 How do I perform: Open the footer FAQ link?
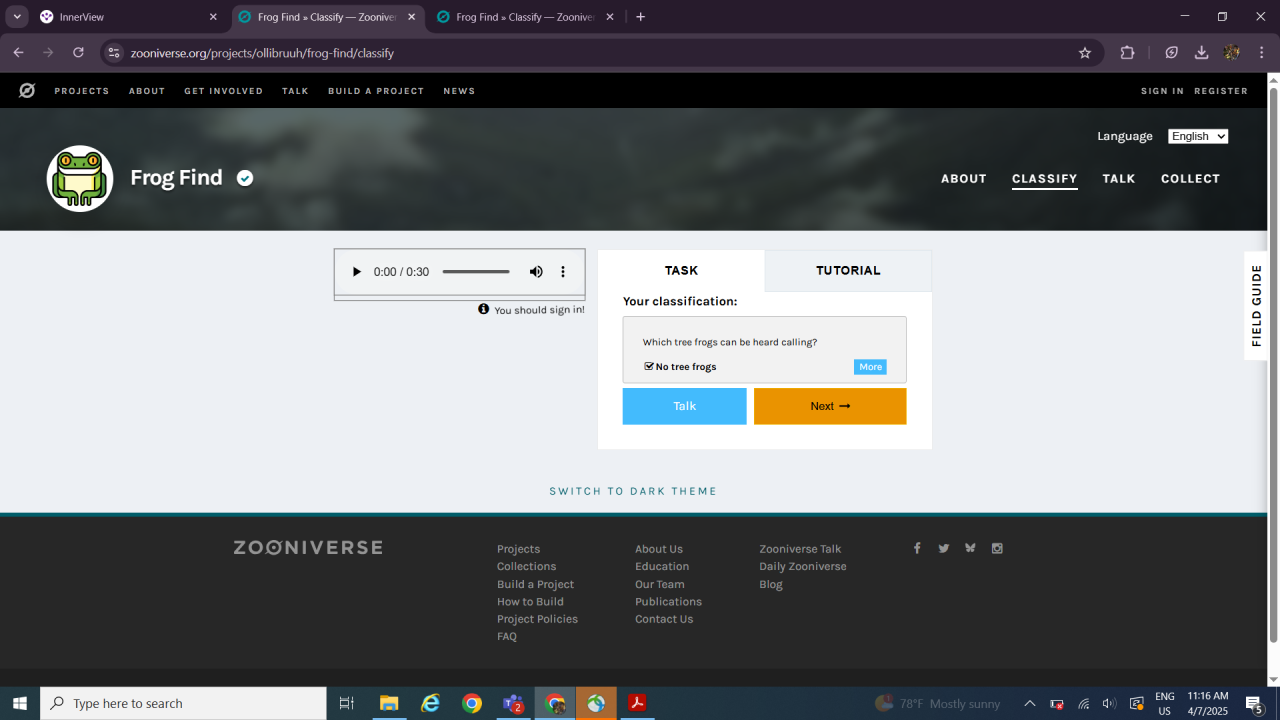[x=507, y=637]
